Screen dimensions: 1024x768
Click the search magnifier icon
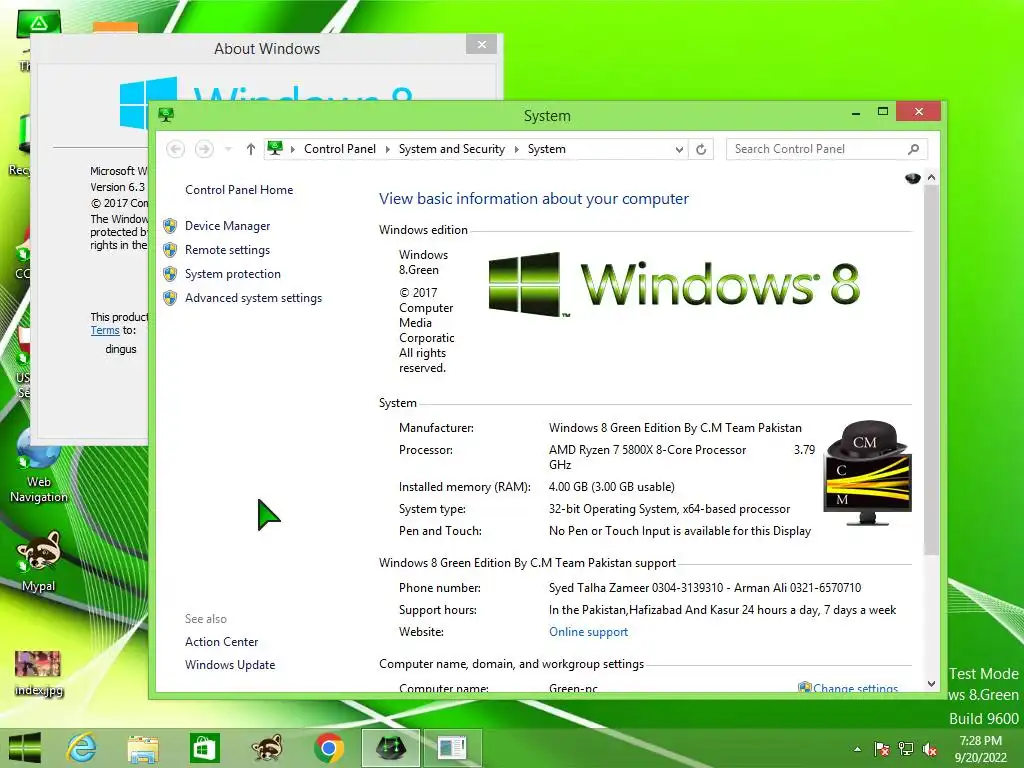click(x=914, y=149)
